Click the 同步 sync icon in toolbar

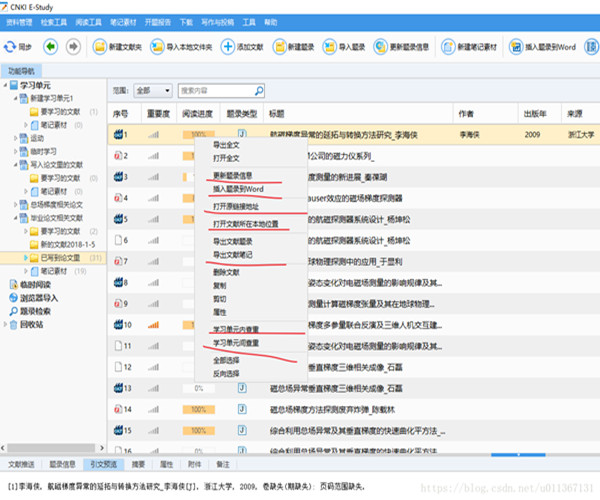tap(12, 47)
